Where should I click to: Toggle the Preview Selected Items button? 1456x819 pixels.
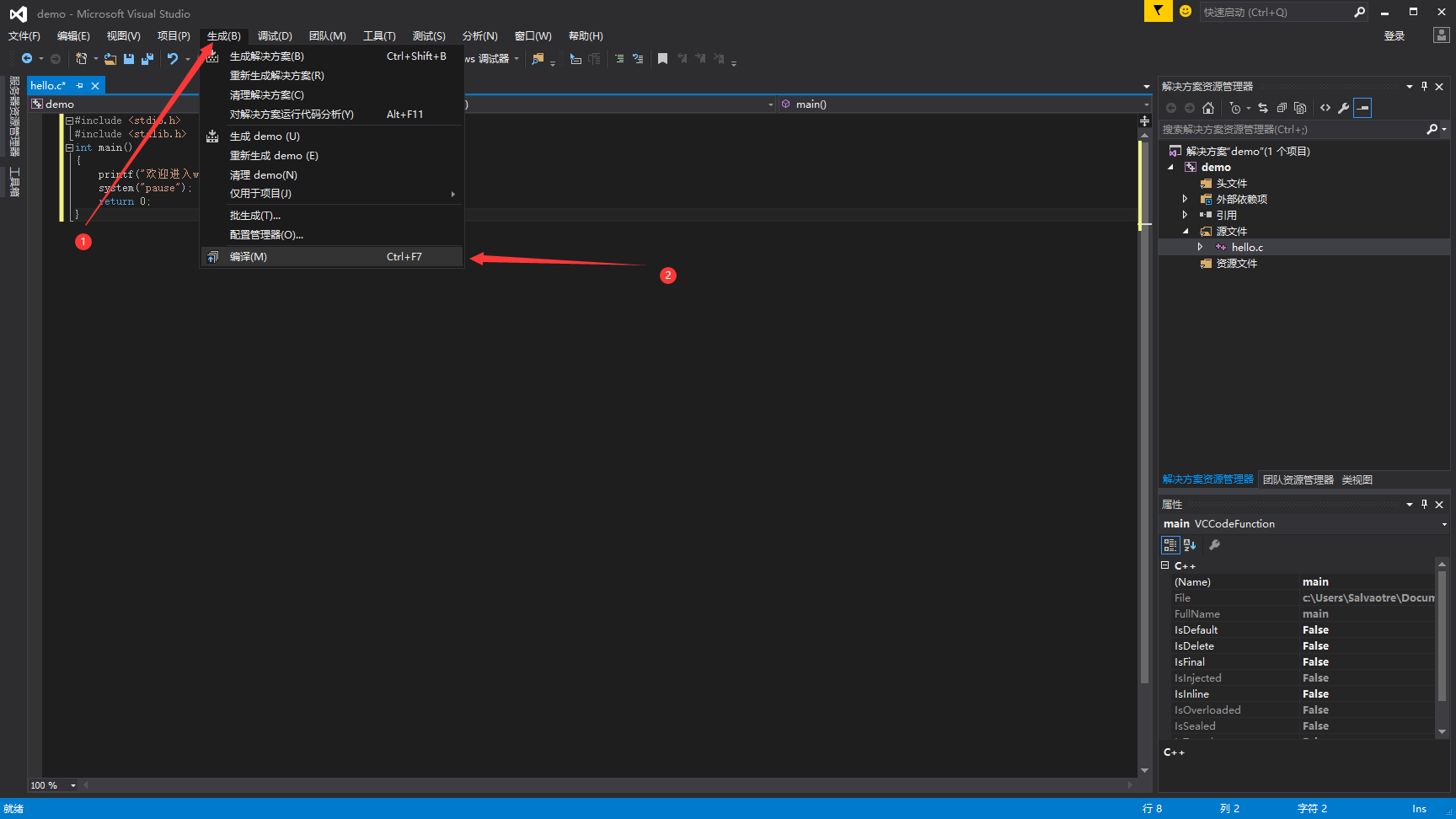click(1362, 108)
